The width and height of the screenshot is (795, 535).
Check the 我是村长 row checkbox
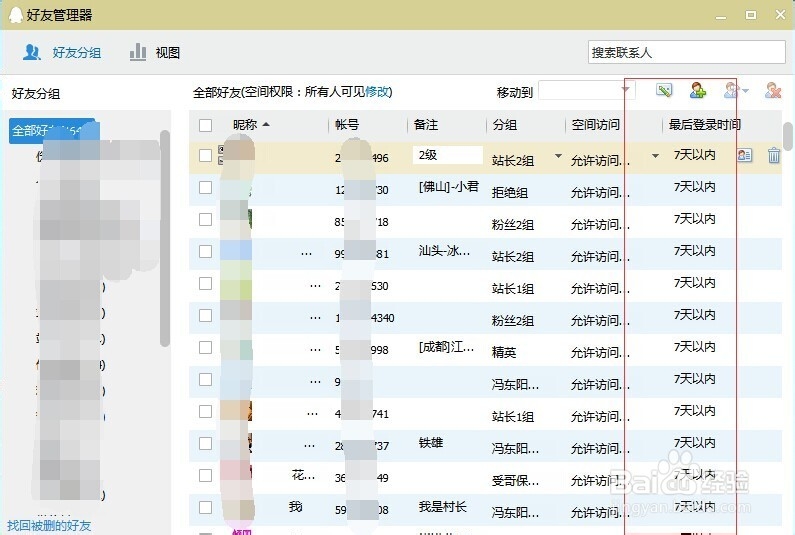tap(205, 507)
